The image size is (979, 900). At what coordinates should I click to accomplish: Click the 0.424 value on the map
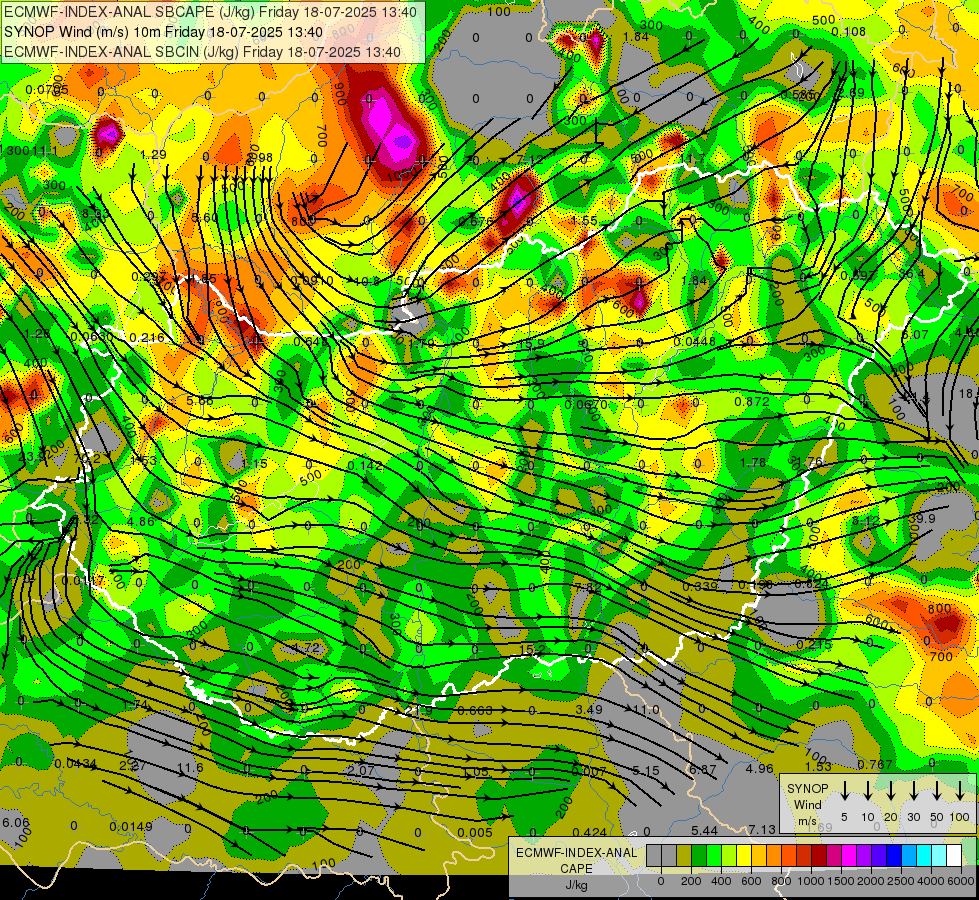(x=589, y=832)
